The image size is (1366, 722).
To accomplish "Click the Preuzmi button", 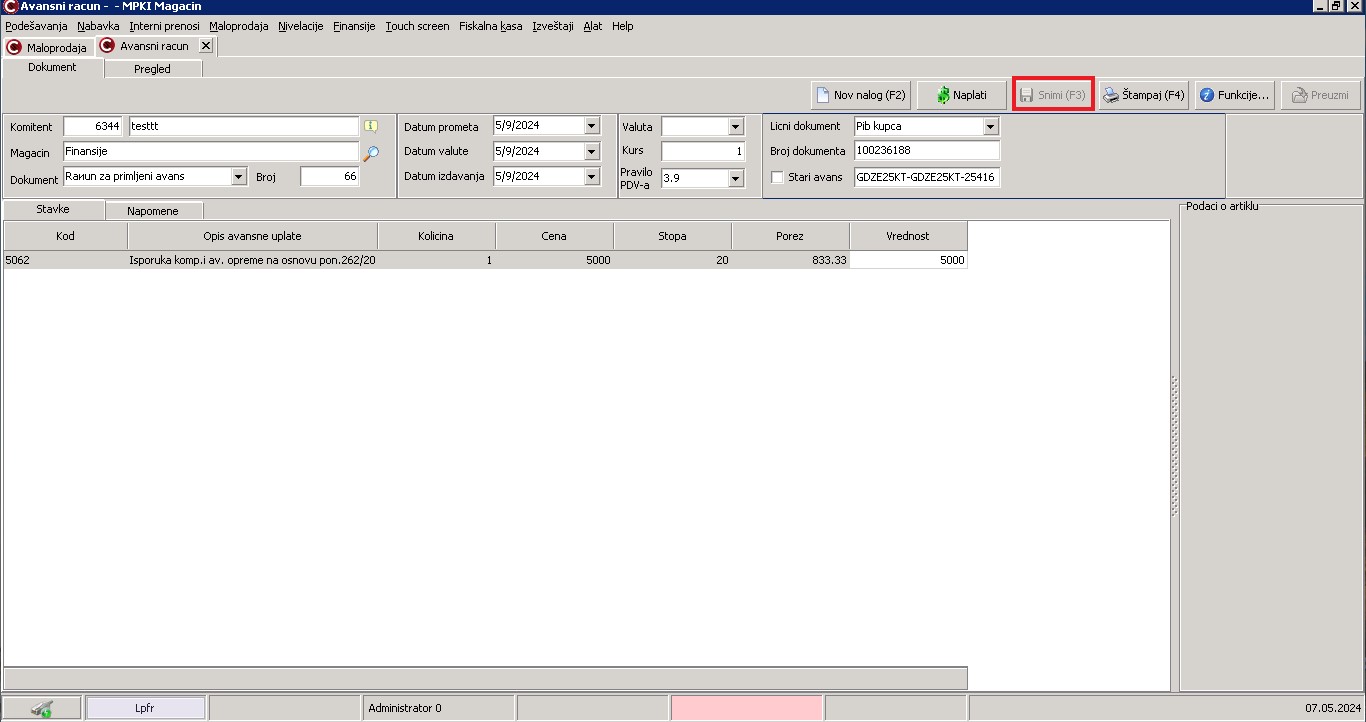I will [1321, 95].
